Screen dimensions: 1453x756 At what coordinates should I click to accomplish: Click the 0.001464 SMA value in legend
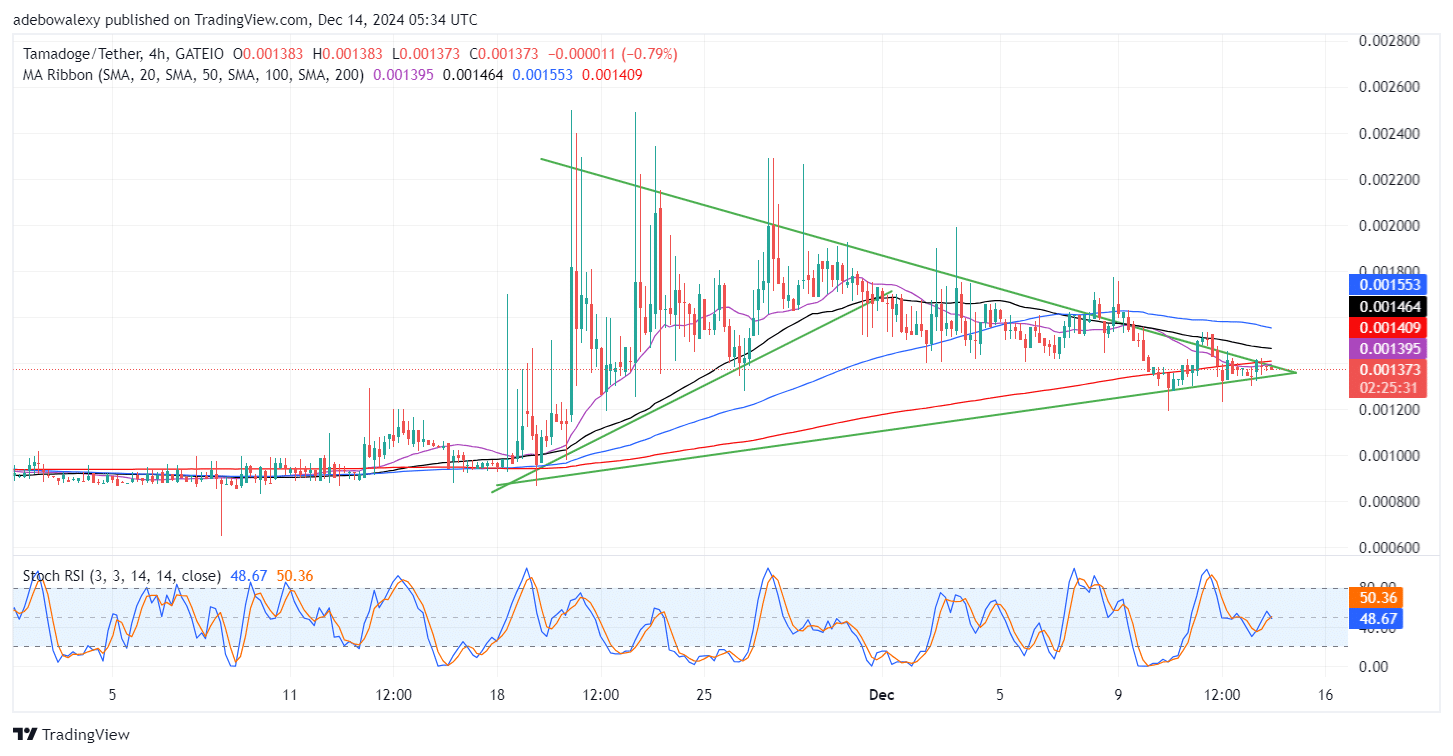click(474, 74)
